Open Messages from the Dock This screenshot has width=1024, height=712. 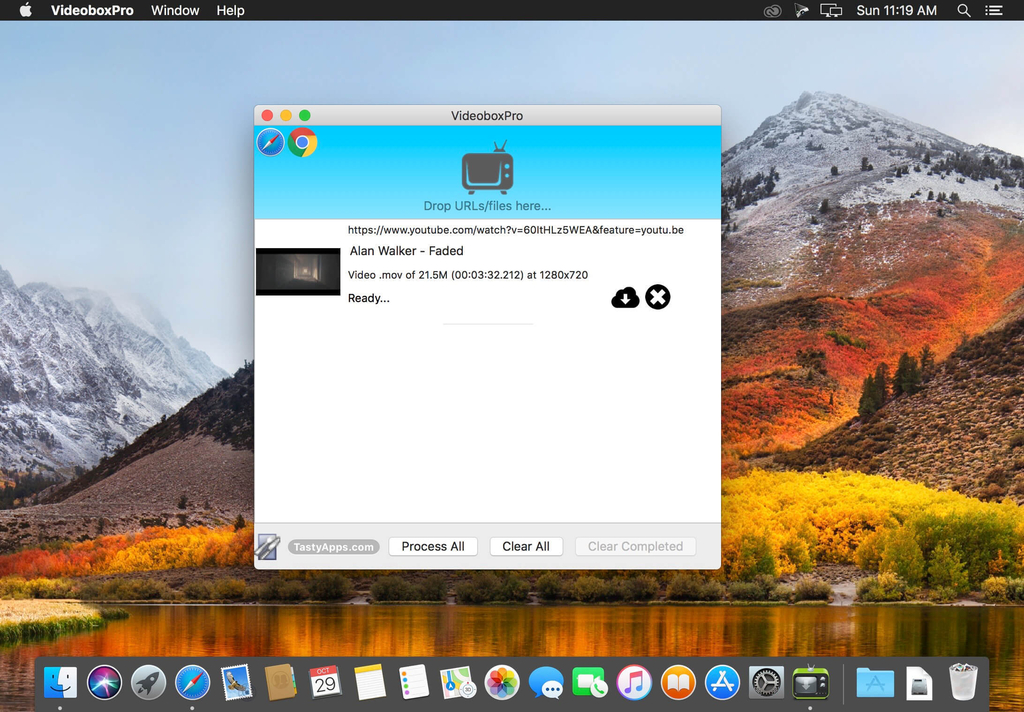pos(546,684)
